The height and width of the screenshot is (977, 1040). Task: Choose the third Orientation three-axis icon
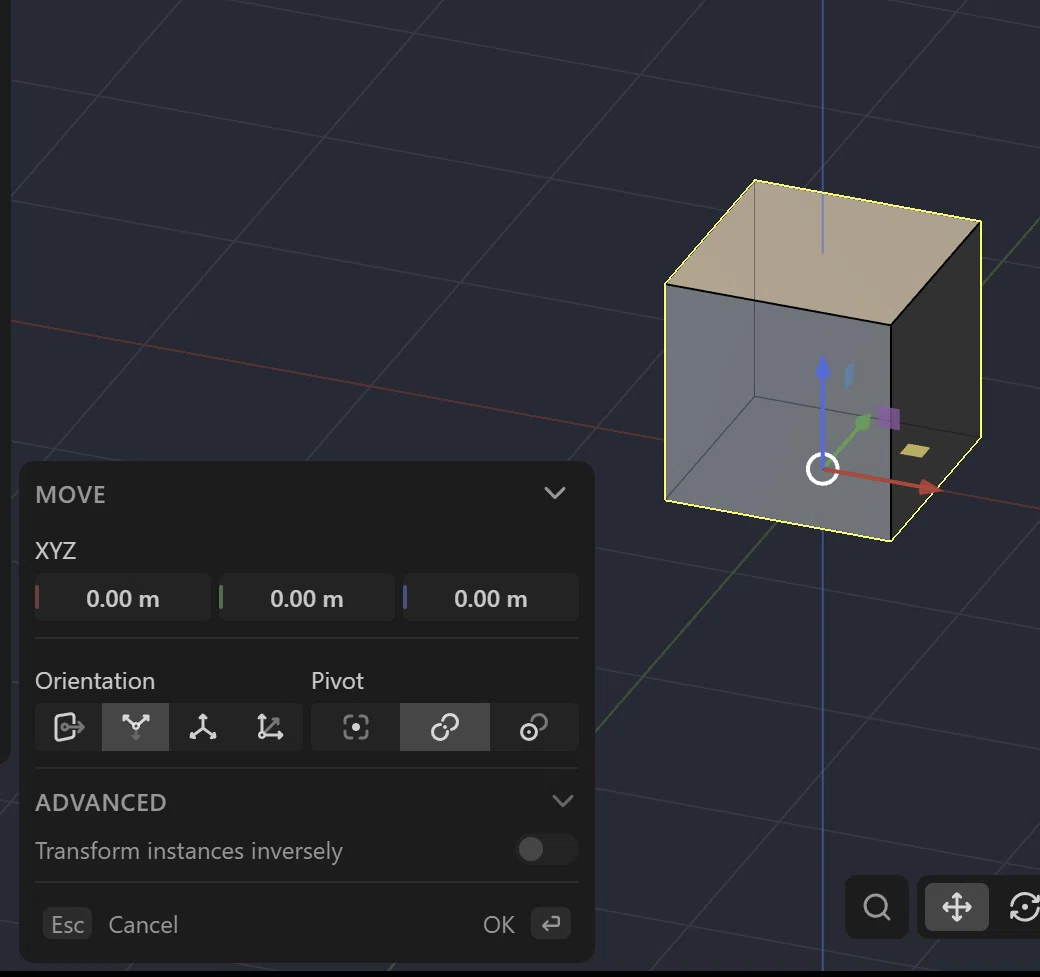pos(202,727)
